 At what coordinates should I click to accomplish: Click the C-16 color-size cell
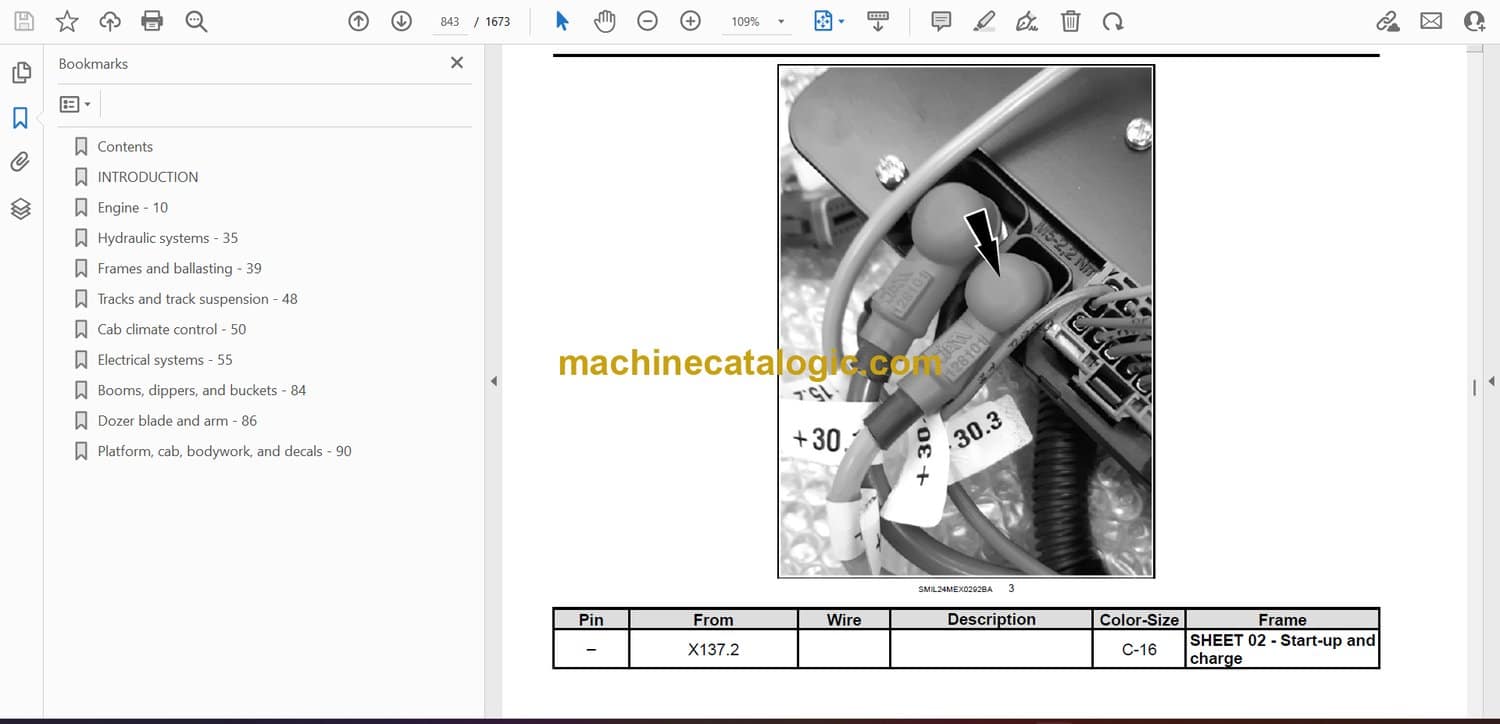pos(1139,649)
